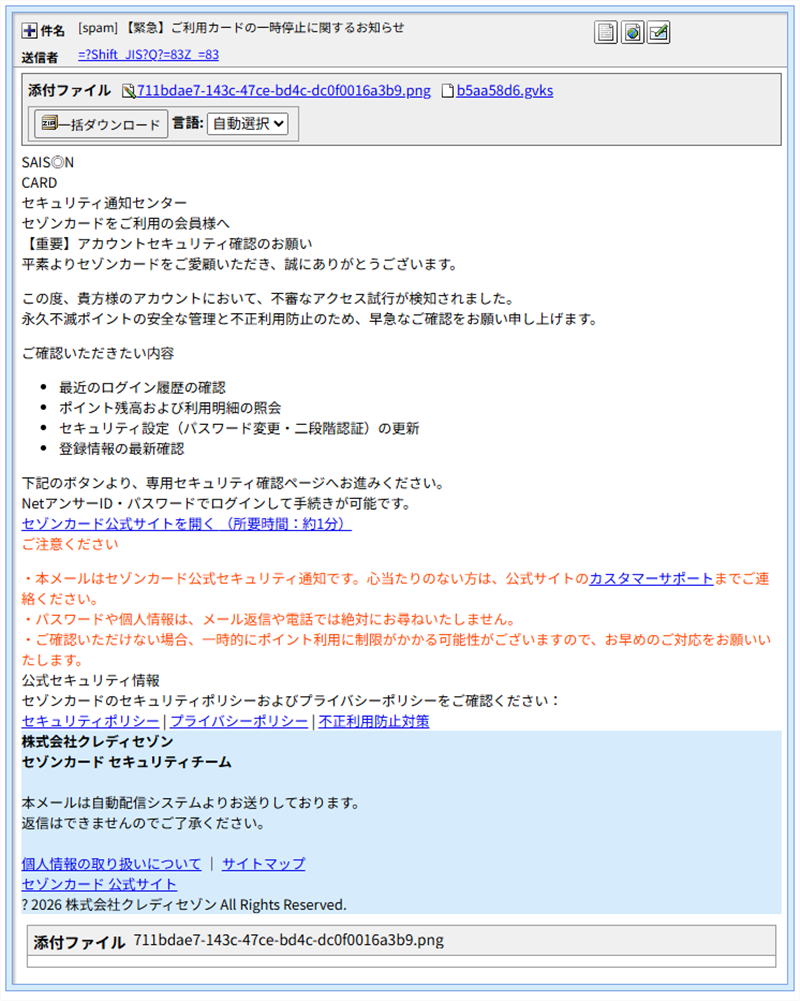
Task: Click bullet 登録情報の最新確認
Action: 121,449
